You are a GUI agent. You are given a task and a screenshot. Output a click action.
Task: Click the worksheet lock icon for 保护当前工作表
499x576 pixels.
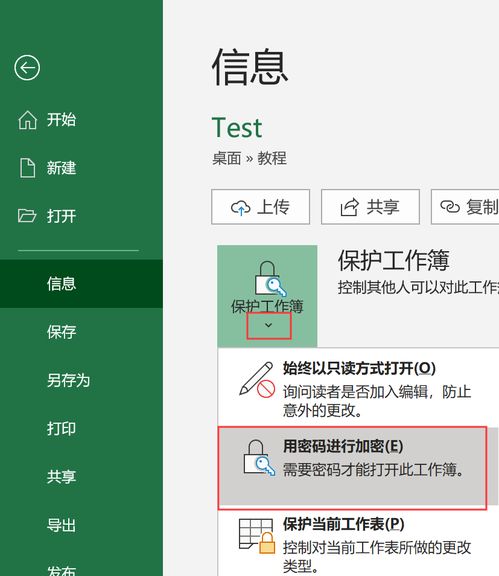pyautogui.click(x=256, y=536)
